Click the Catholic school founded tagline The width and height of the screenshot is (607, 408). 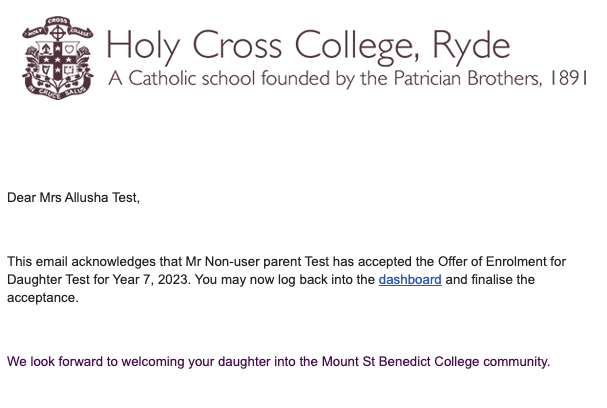tap(345, 78)
